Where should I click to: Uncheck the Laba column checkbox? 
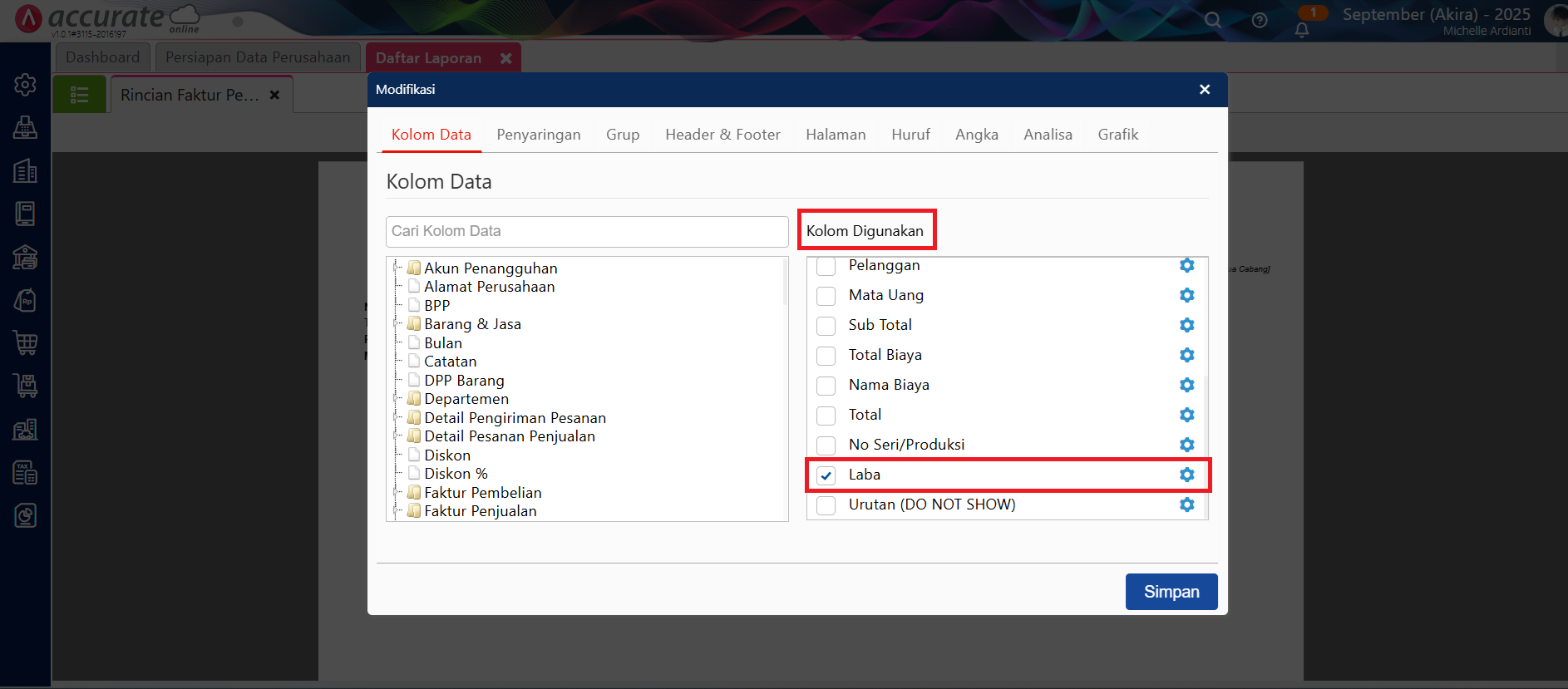point(826,475)
